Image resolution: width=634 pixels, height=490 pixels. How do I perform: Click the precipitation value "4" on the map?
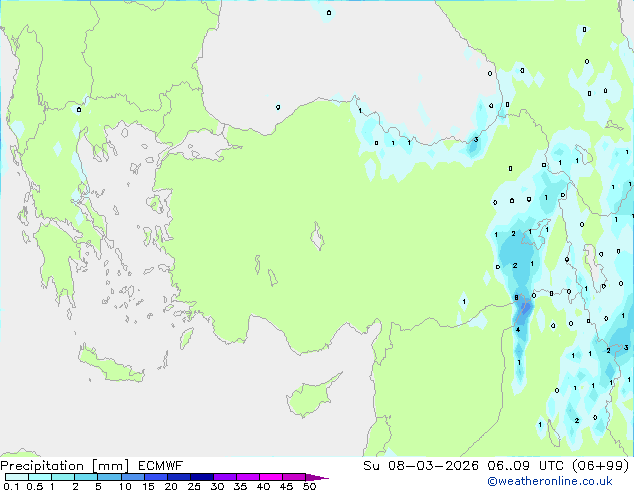pyautogui.click(x=518, y=329)
